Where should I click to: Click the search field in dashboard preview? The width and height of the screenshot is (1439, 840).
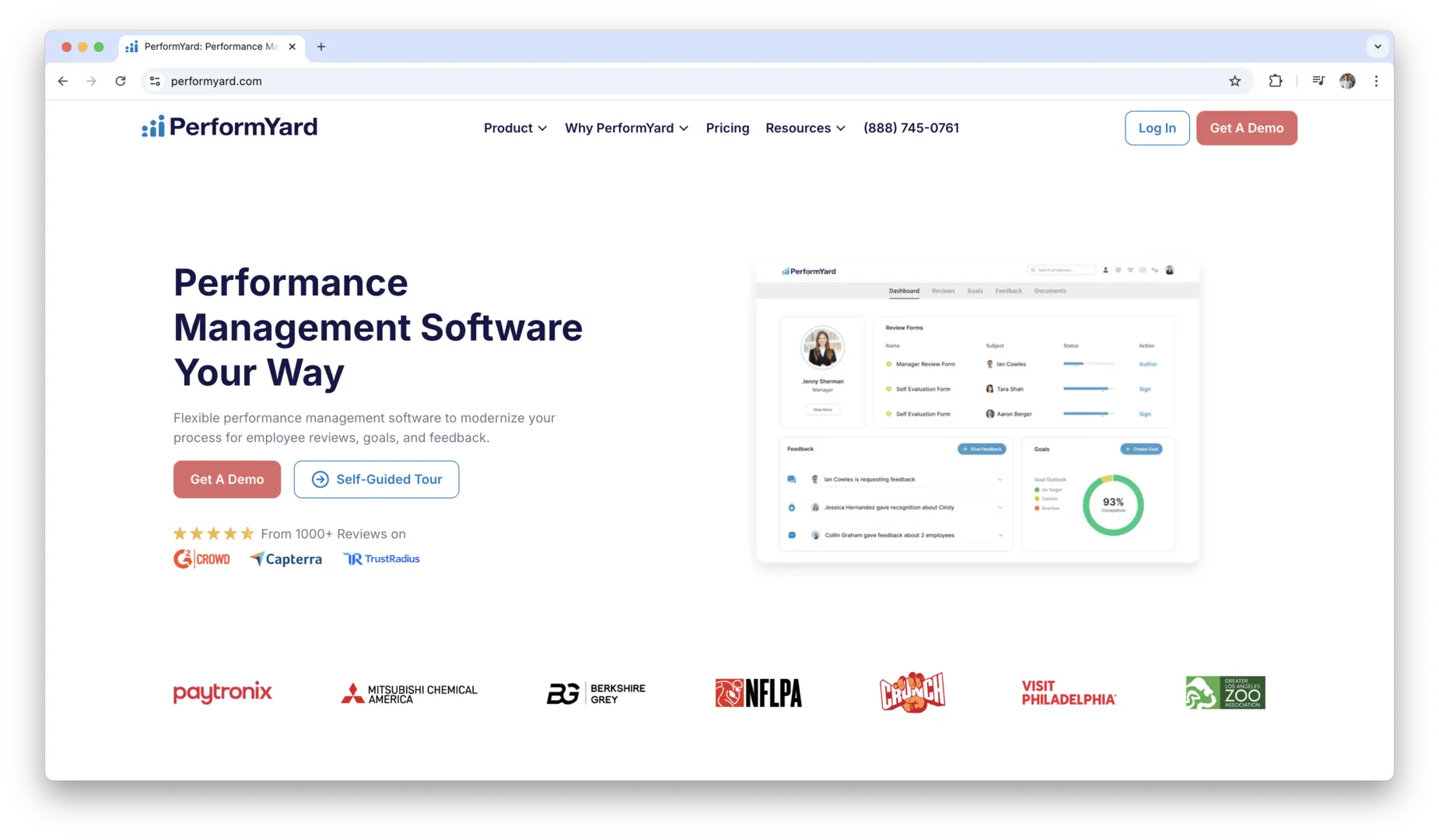coord(1062,270)
